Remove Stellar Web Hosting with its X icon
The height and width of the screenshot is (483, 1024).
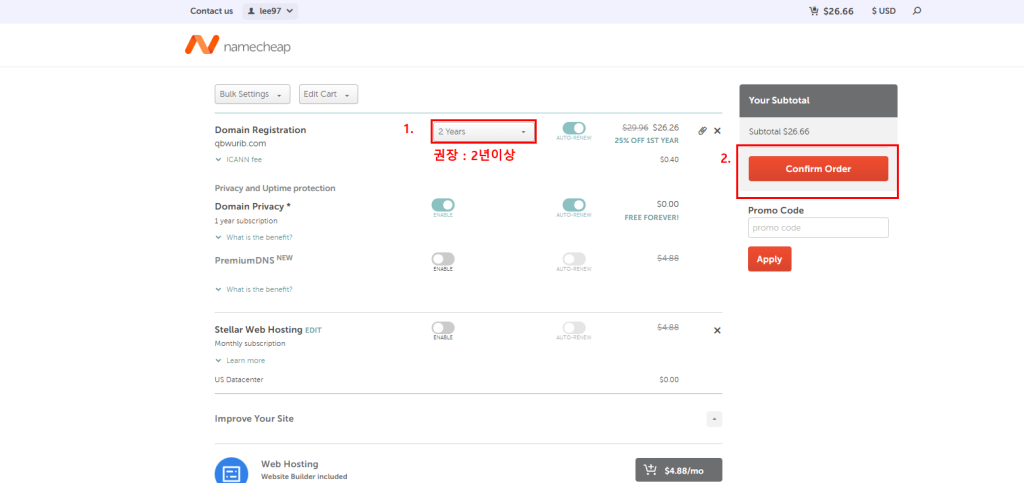click(x=717, y=330)
